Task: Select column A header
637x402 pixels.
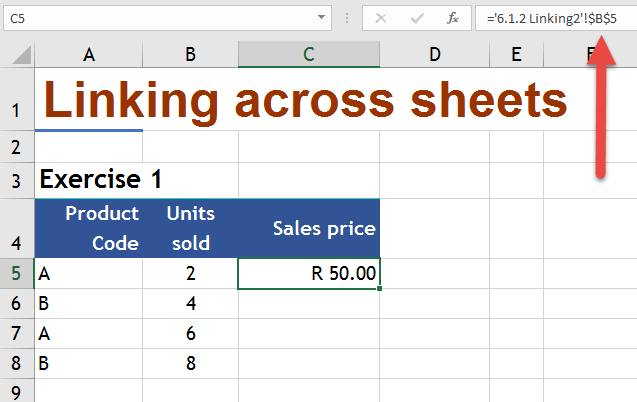Action: (x=88, y=55)
